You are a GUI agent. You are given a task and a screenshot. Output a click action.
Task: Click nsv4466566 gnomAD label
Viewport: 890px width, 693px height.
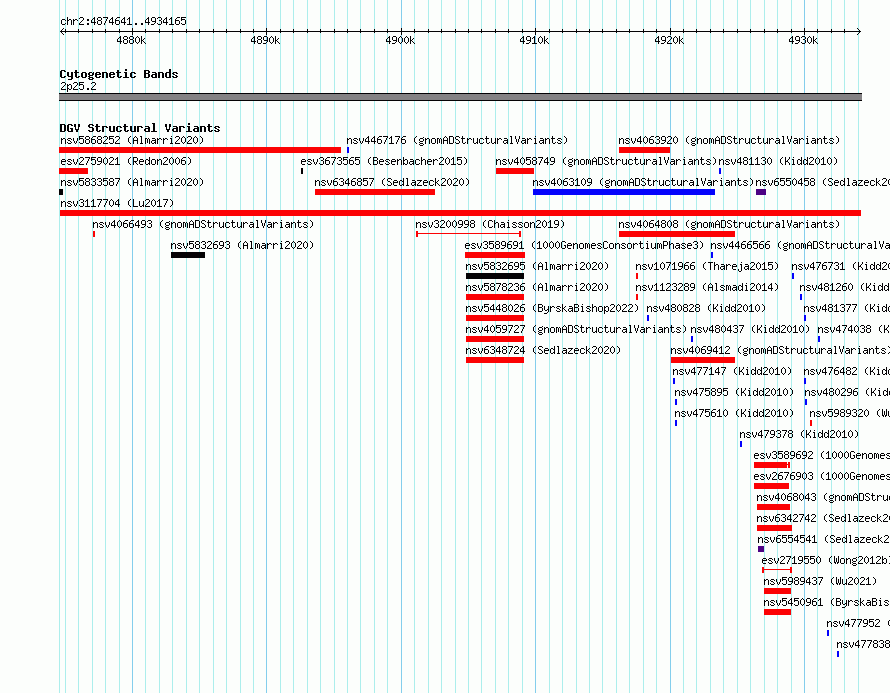800,245
